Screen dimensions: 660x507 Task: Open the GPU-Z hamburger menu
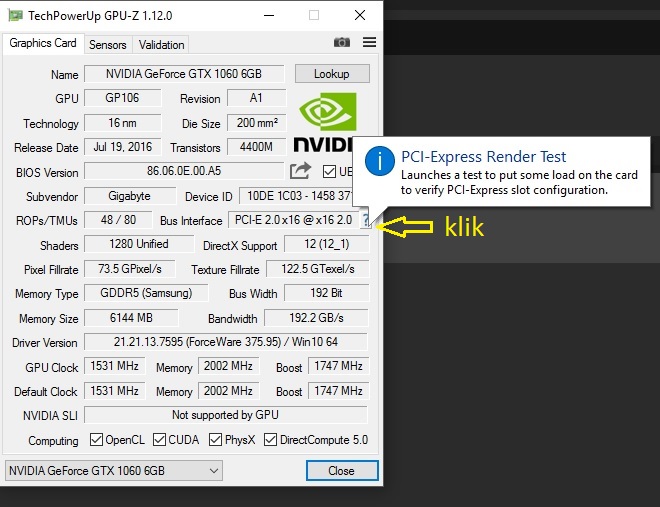coord(369,42)
